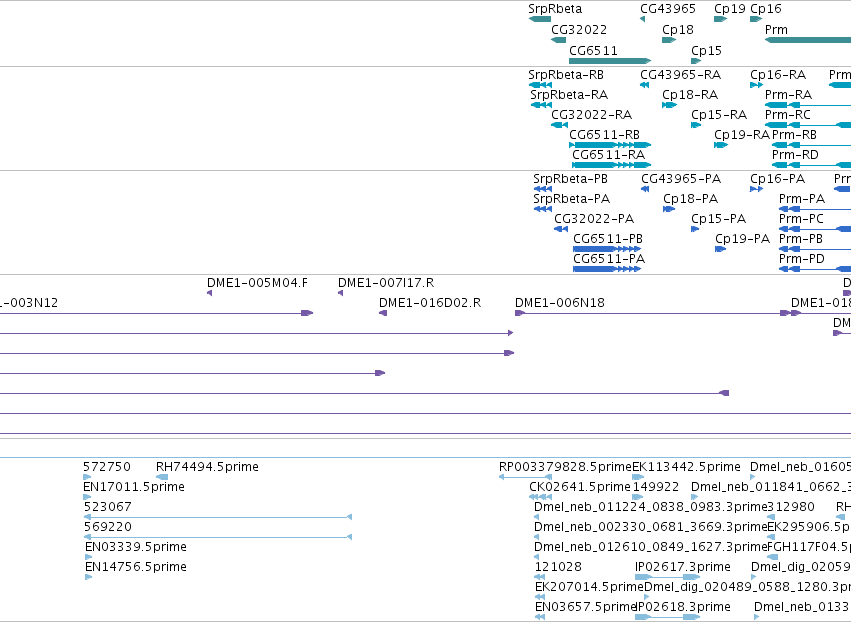Click EST Dmel_neb_012610_0849_1627.3prime
The width and height of the screenshot is (851, 622).
(650, 548)
